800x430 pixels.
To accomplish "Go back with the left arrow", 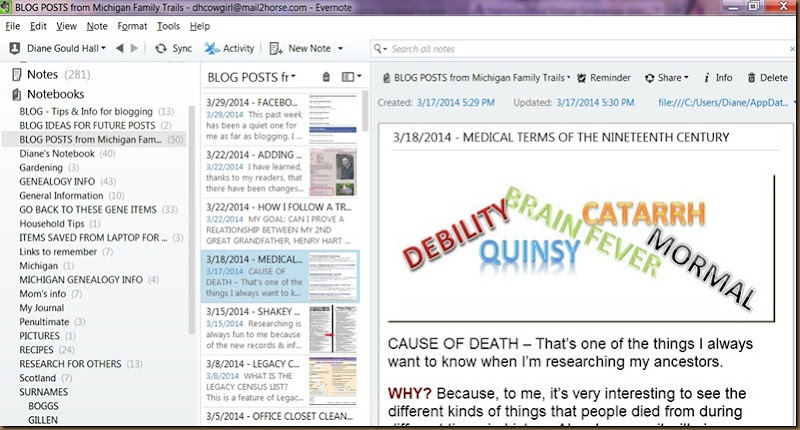I will click(120, 48).
